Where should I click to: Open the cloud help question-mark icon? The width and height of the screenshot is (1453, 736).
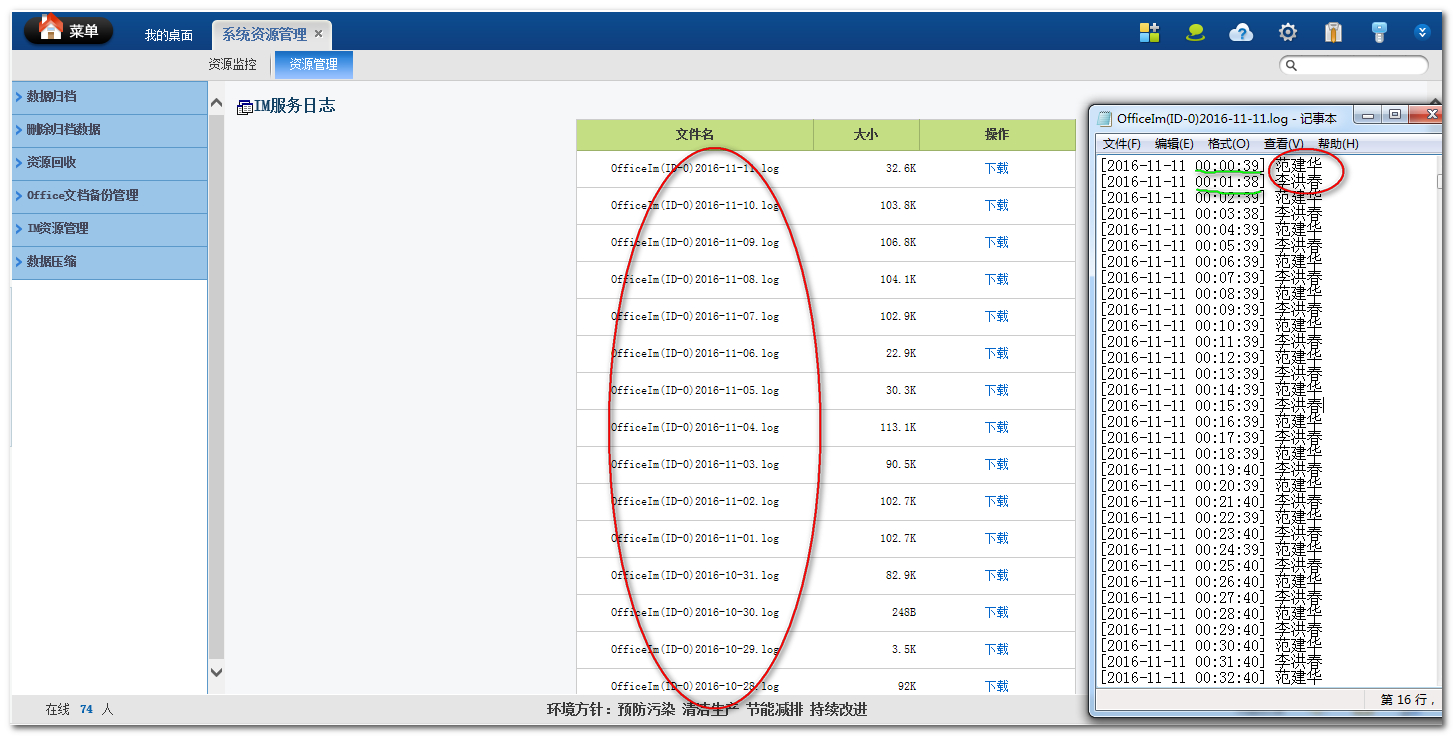tap(1241, 32)
